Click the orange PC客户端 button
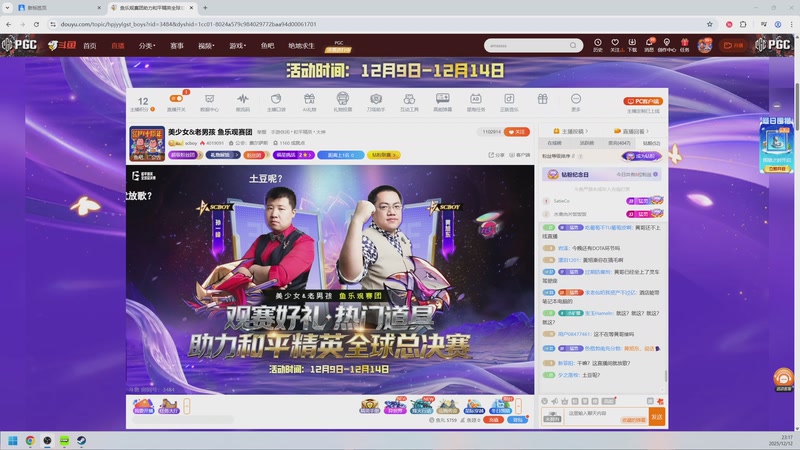The width and height of the screenshot is (800, 450). tap(643, 101)
